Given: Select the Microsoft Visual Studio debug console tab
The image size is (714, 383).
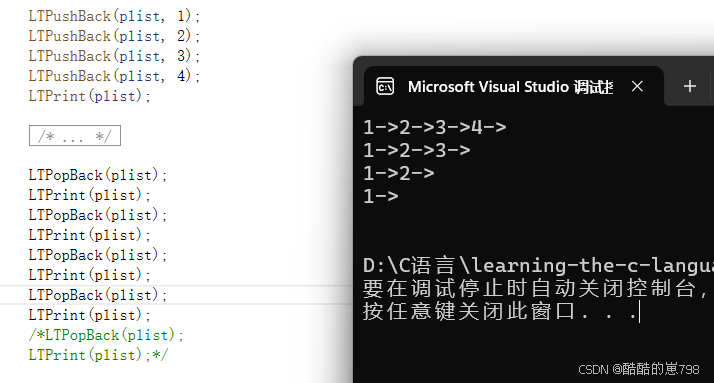Looking at the screenshot, I should coord(514,87).
